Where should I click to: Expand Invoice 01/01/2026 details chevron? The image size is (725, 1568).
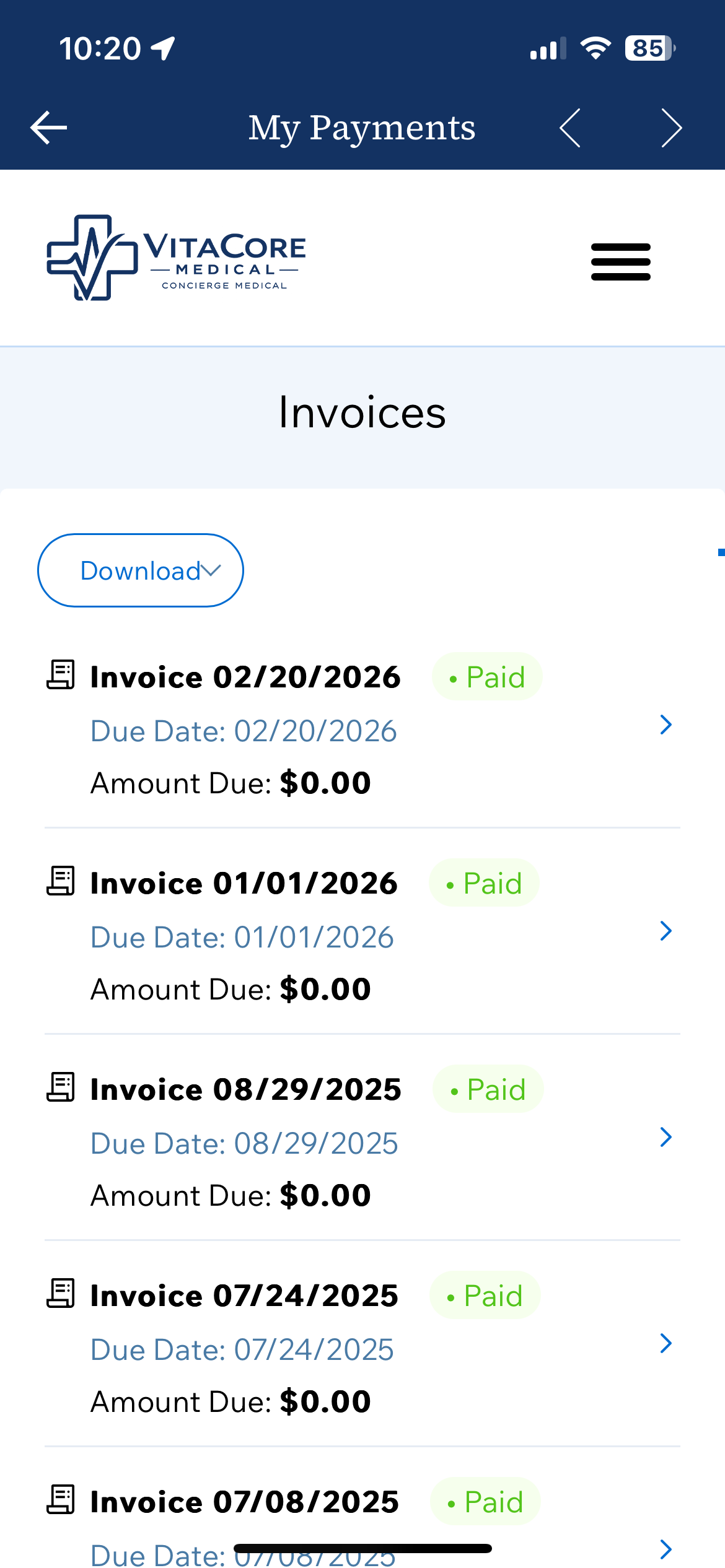pos(666,931)
